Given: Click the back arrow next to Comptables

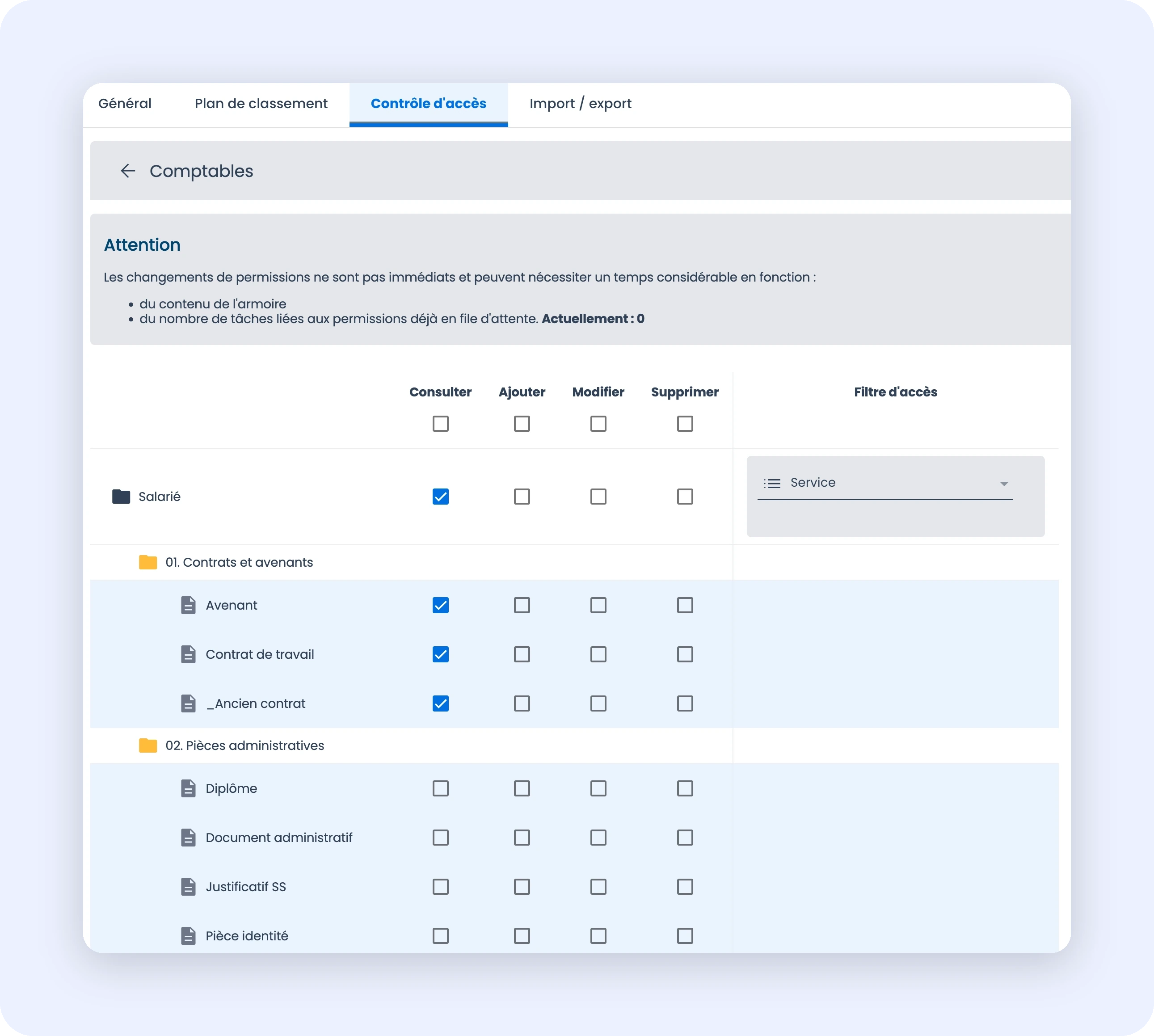Looking at the screenshot, I should tap(128, 171).
